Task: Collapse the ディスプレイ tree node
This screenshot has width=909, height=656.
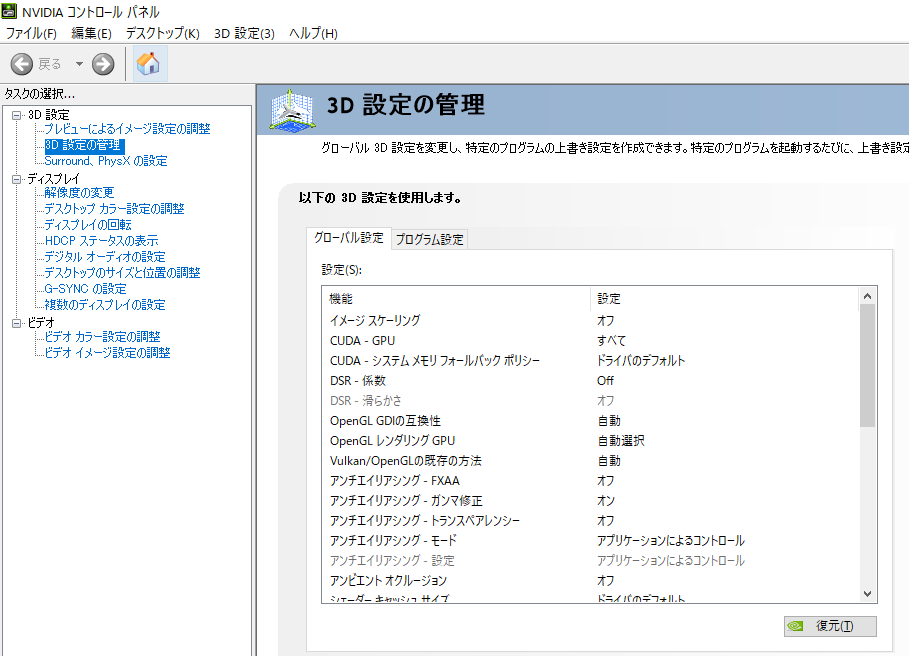Action: pyautogui.click(x=16, y=179)
